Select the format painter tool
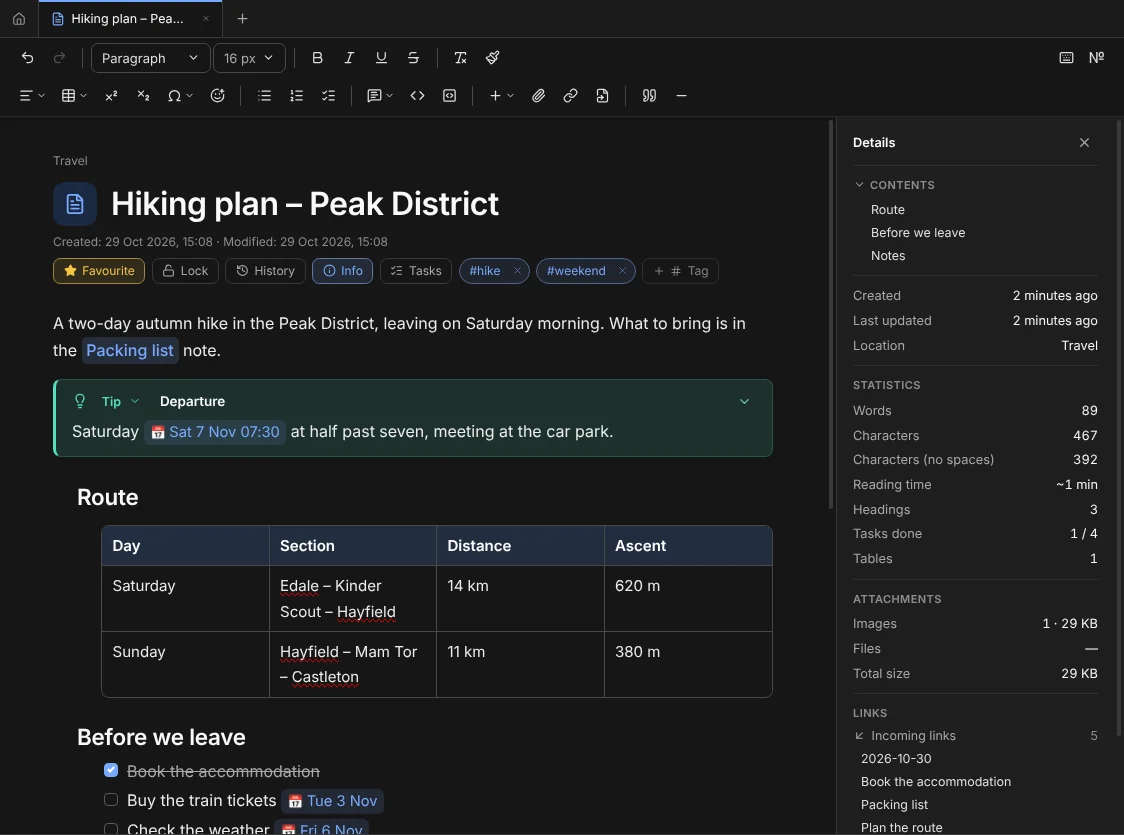 click(x=492, y=58)
